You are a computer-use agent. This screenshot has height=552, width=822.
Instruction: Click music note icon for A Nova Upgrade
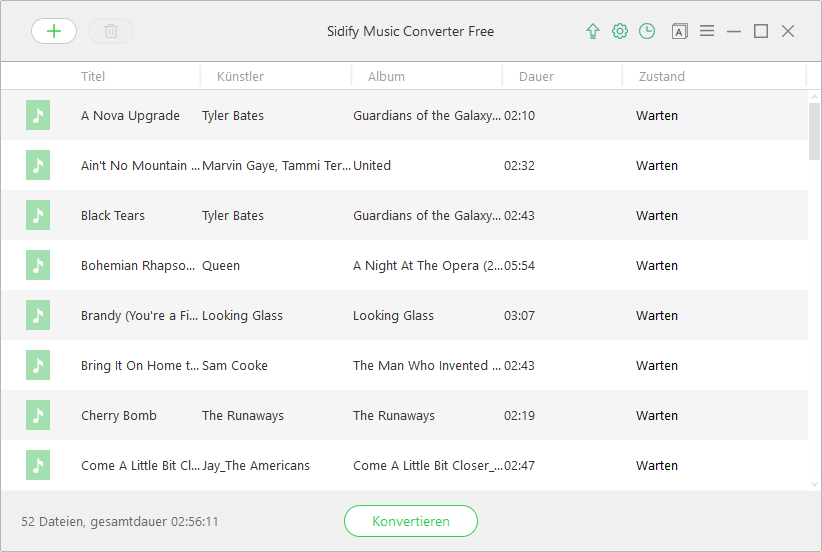tap(38, 115)
